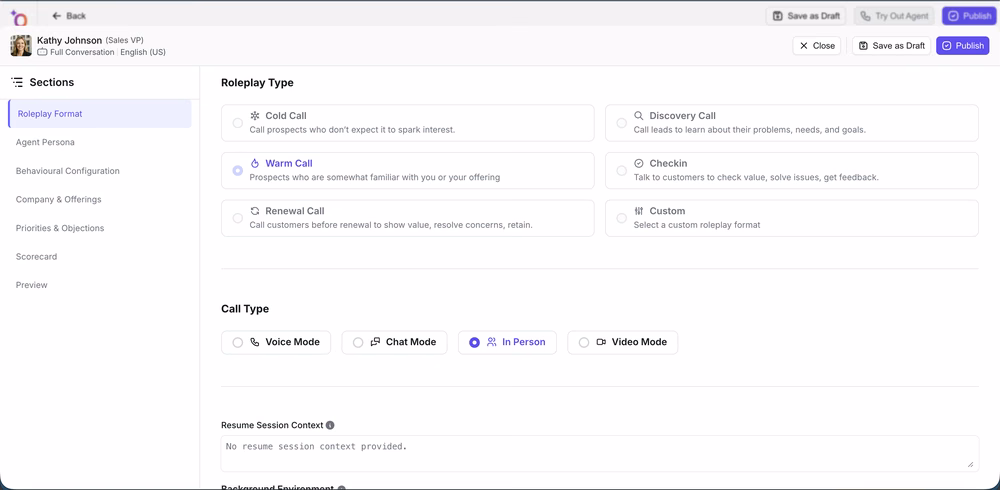Go back using the Back arrow
Screen dimensions: 1000x490
coord(69,16)
